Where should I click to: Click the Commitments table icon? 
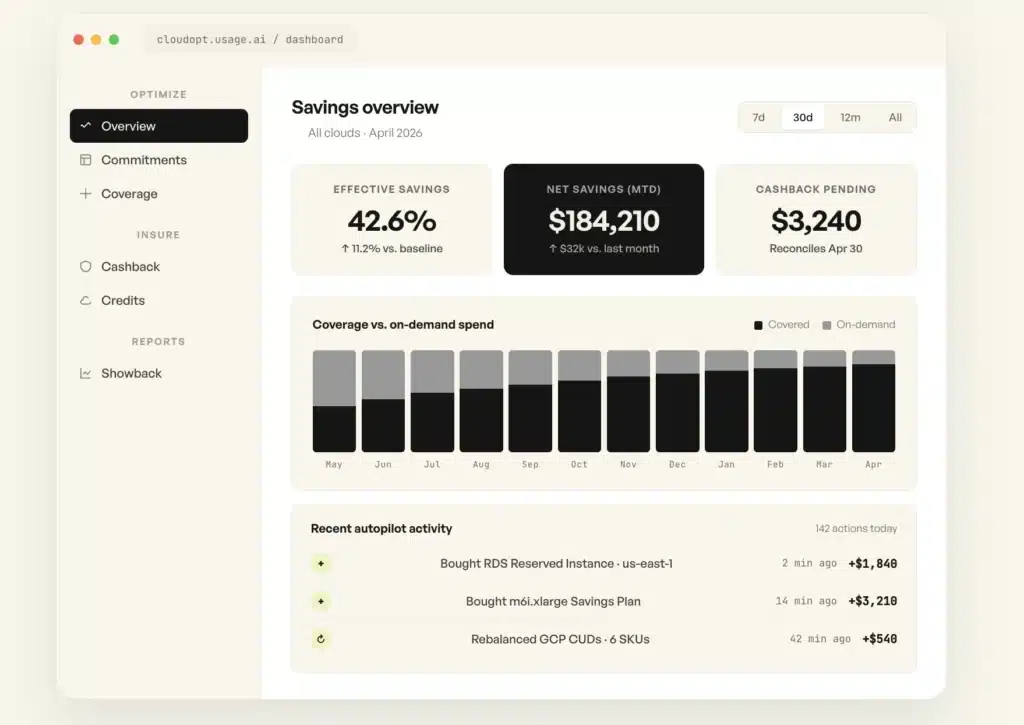click(86, 160)
